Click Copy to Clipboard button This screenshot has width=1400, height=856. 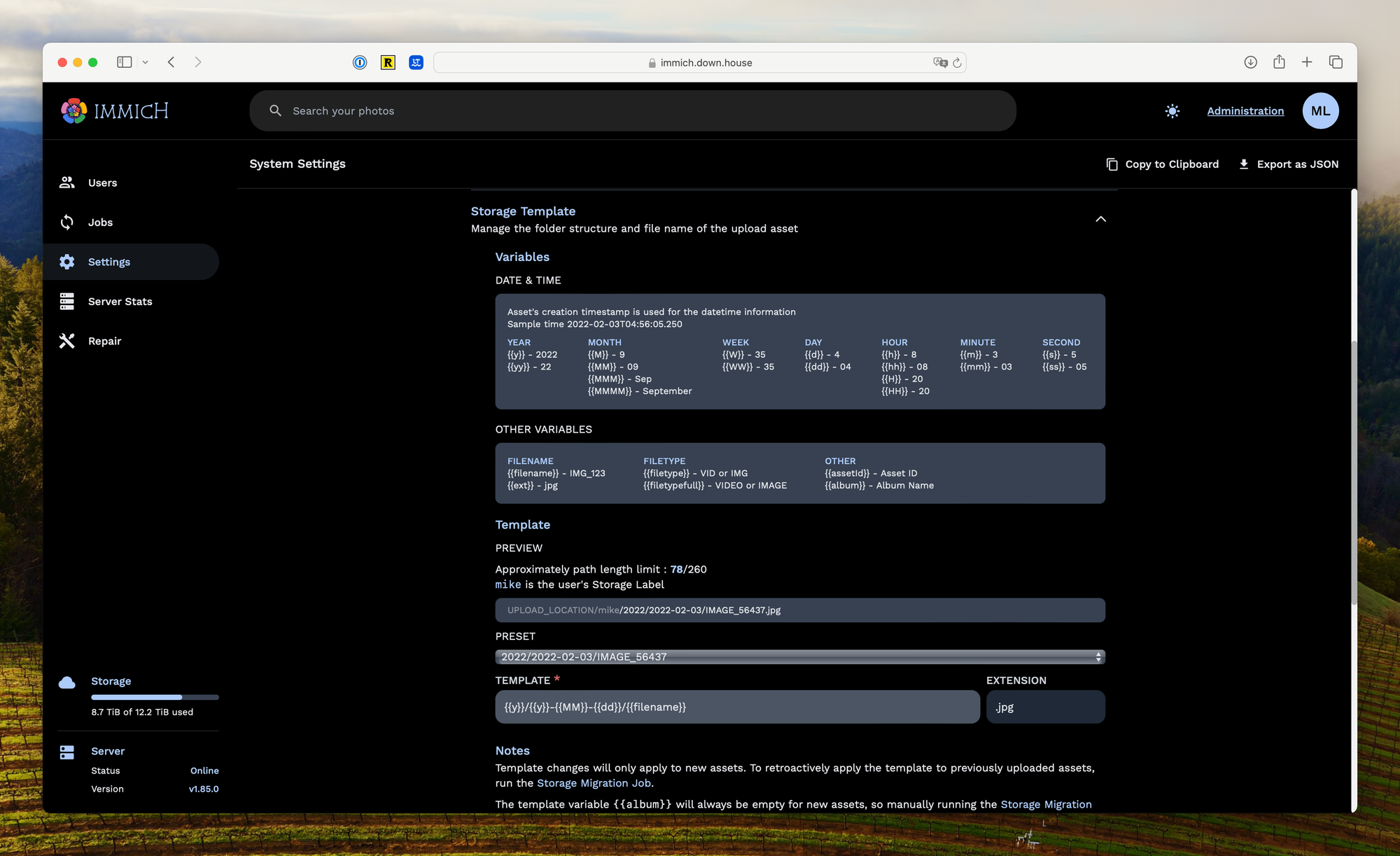(x=1161, y=164)
